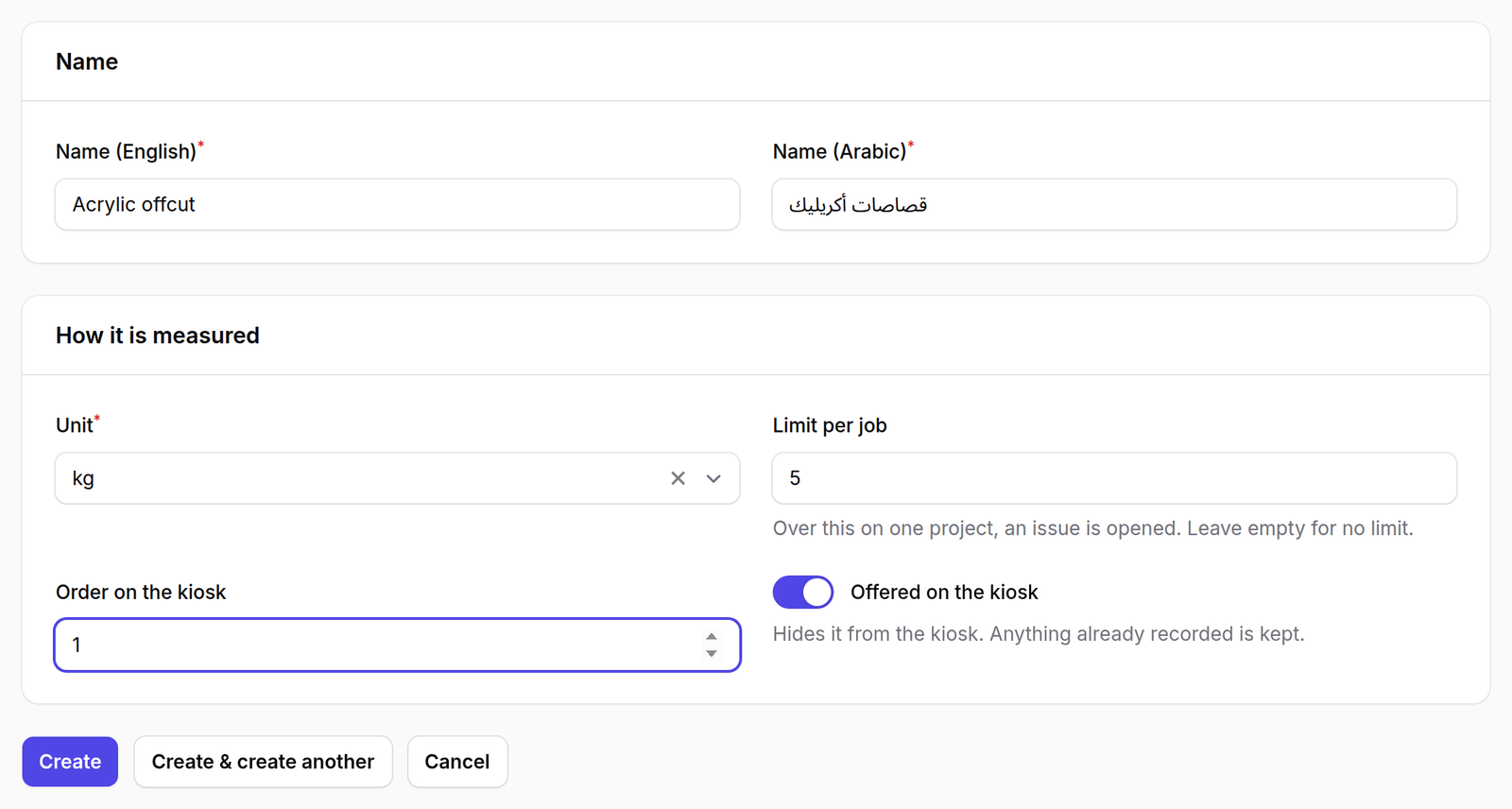Click the "Order on the kiosk" label
The image size is (1512, 809).
click(x=141, y=593)
